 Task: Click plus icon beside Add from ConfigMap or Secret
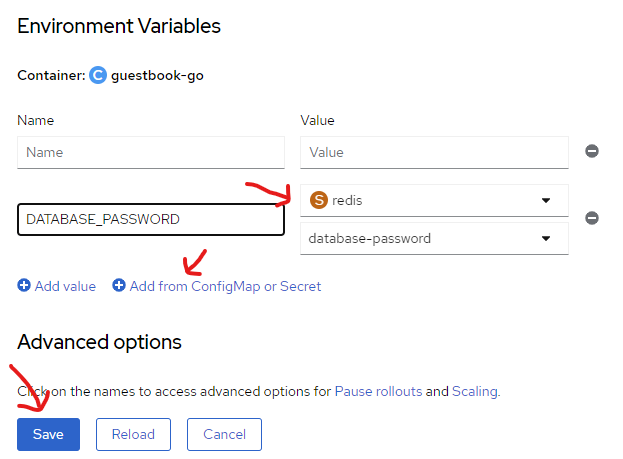point(119,285)
